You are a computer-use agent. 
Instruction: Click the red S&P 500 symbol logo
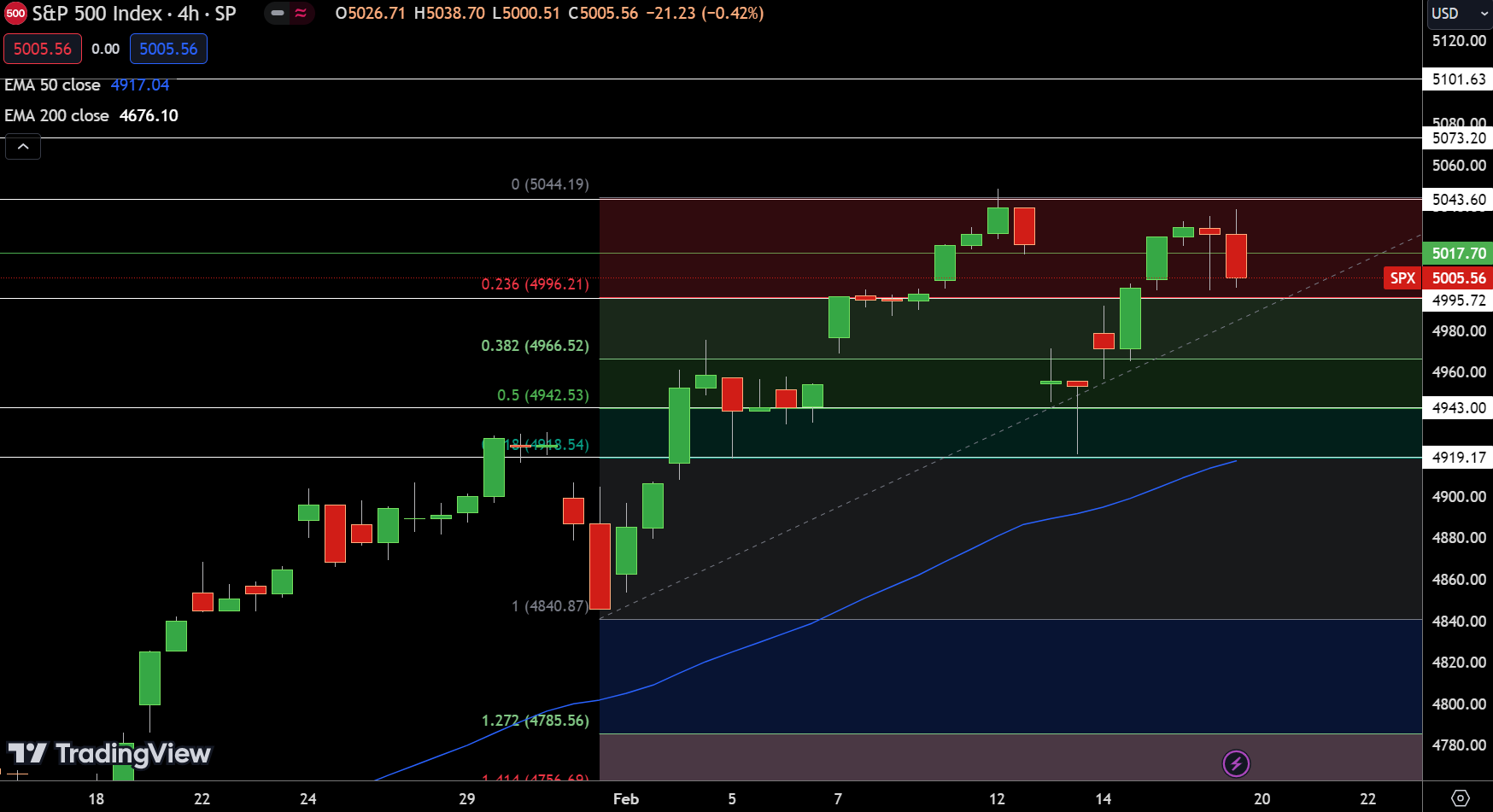[x=15, y=14]
